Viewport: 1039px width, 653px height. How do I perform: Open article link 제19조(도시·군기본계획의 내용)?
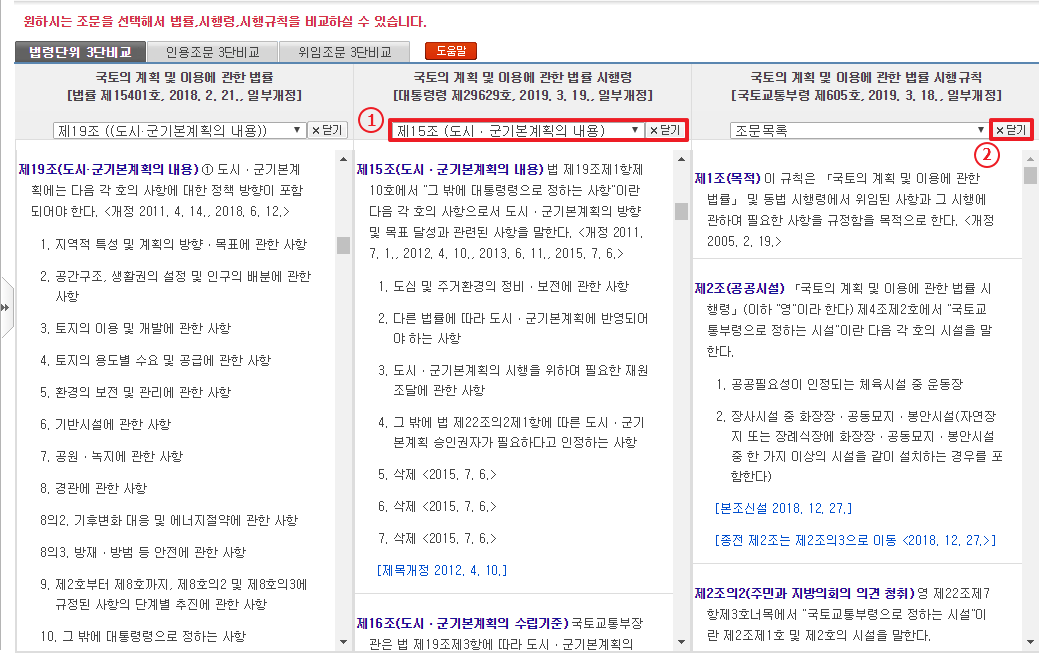[109, 170]
